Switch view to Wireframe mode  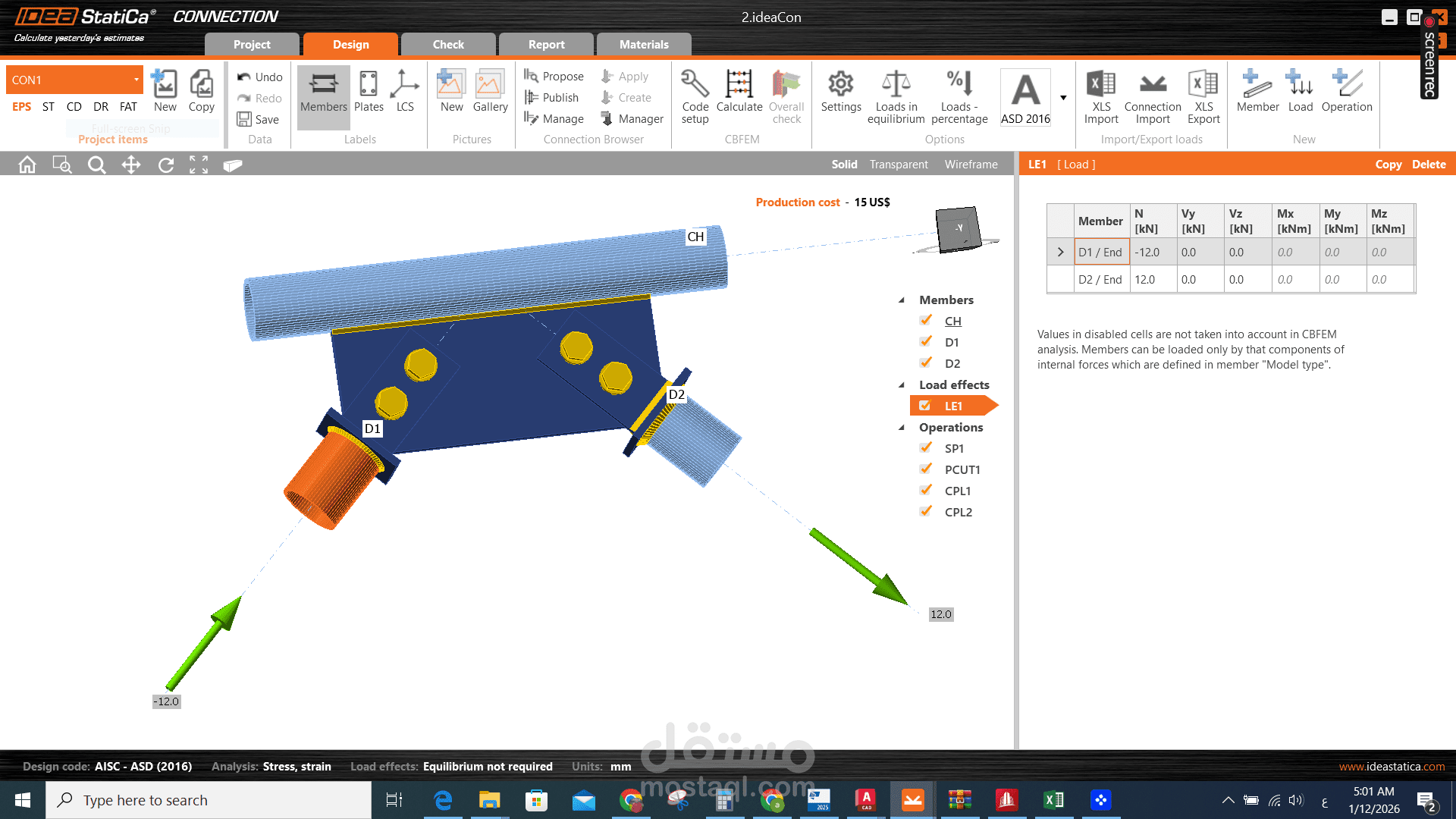point(971,165)
